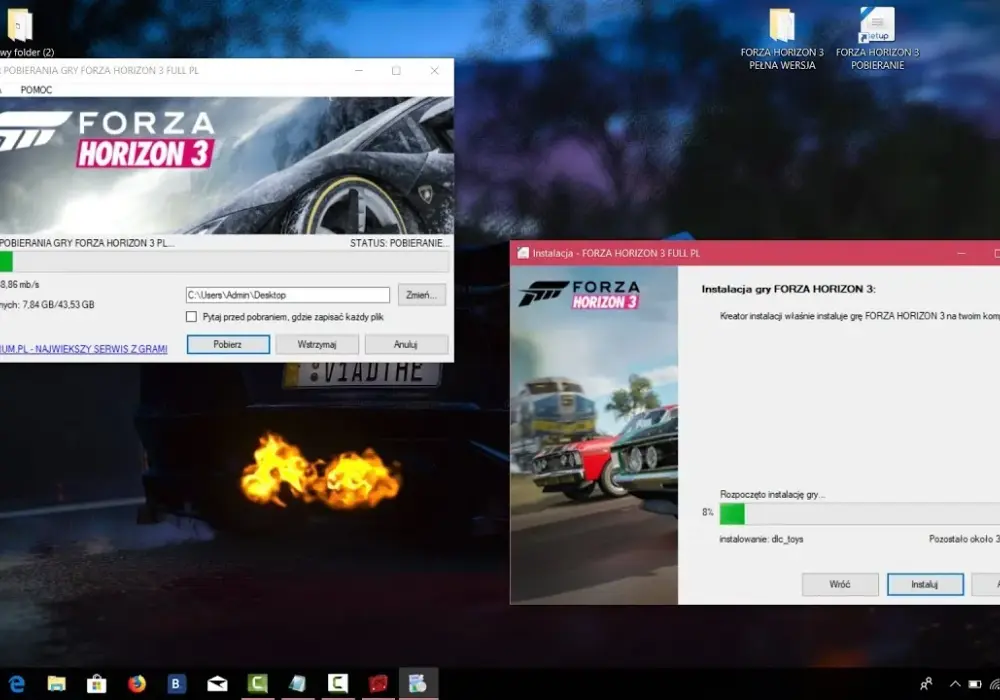Screen dimensions: 1000x700
Task: Open FORZA HORIZON 3 PEŁNA WERSJA folder
Action: [x=782, y=37]
